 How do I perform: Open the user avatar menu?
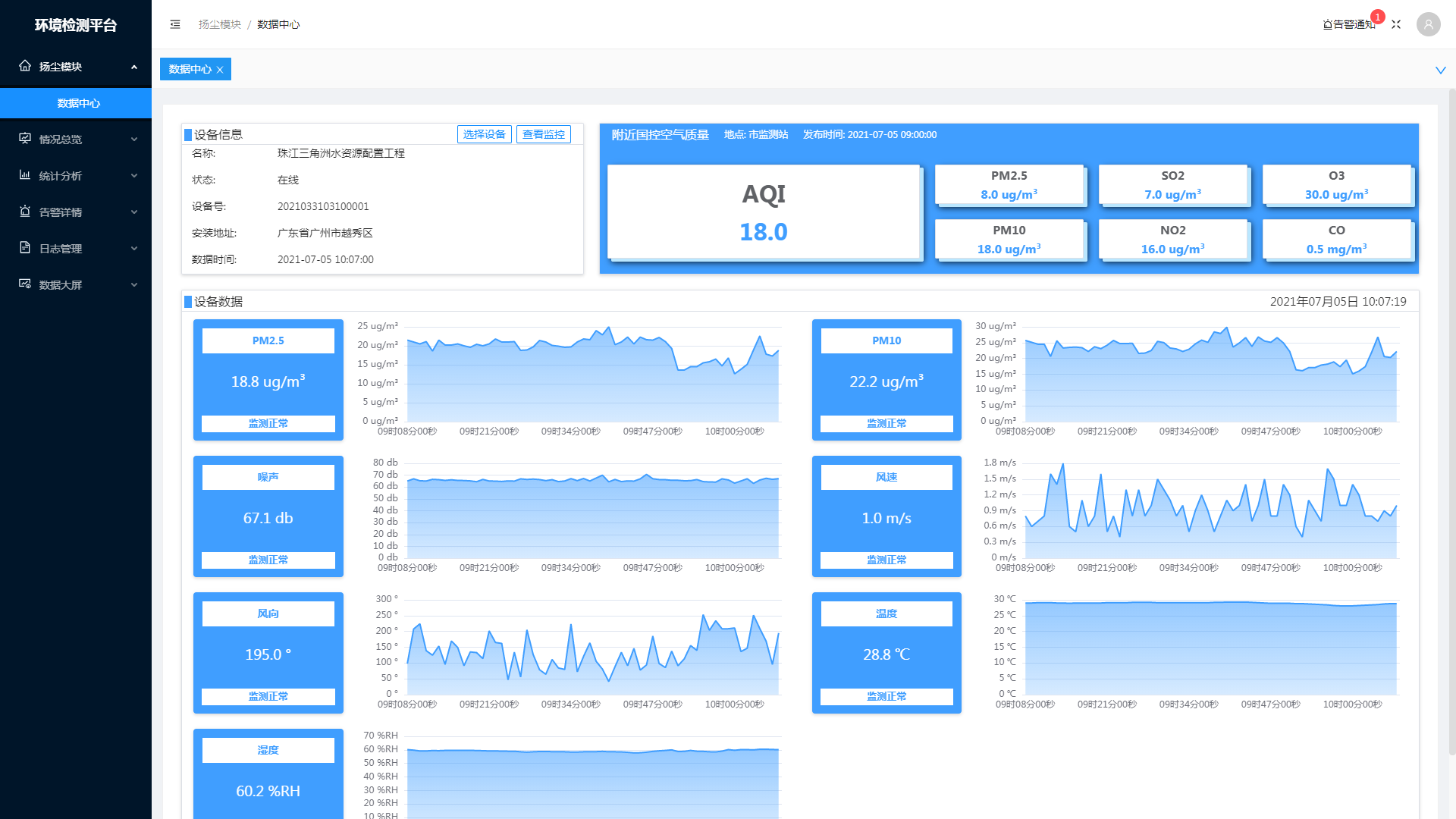[x=1428, y=24]
